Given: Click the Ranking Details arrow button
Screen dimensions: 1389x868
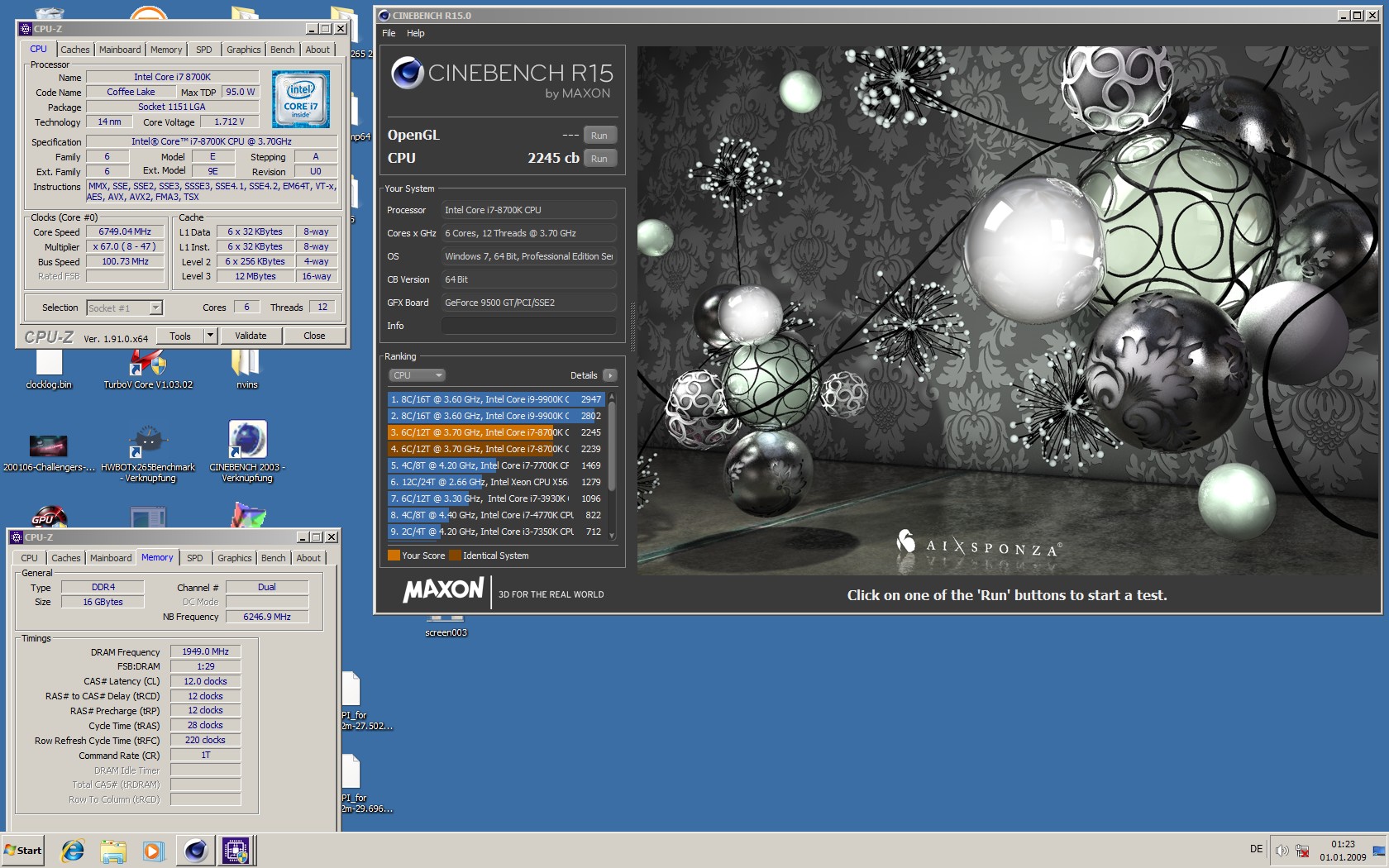Looking at the screenshot, I should pyautogui.click(x=610, y=375).
